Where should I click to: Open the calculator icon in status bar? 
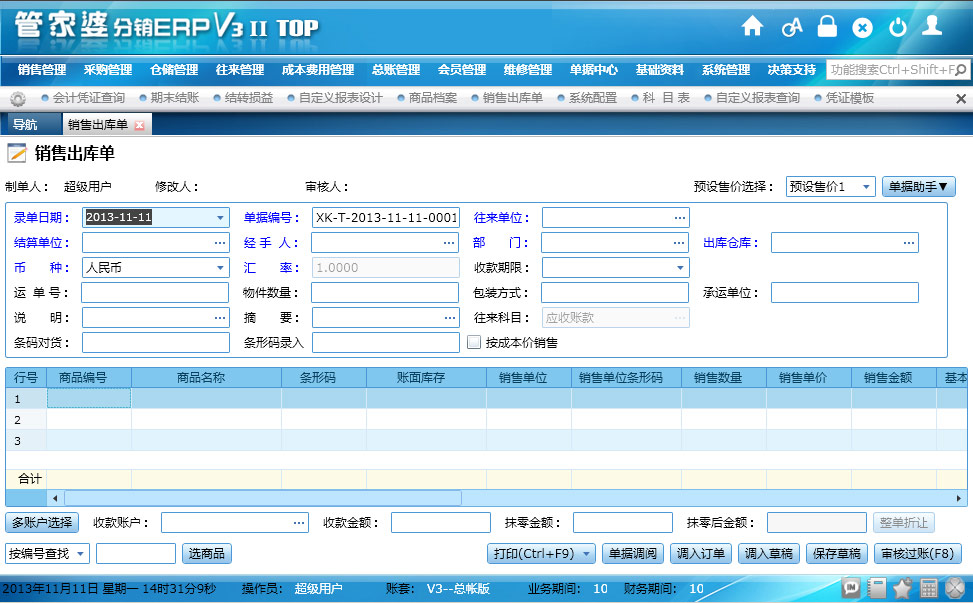(929, 588)
